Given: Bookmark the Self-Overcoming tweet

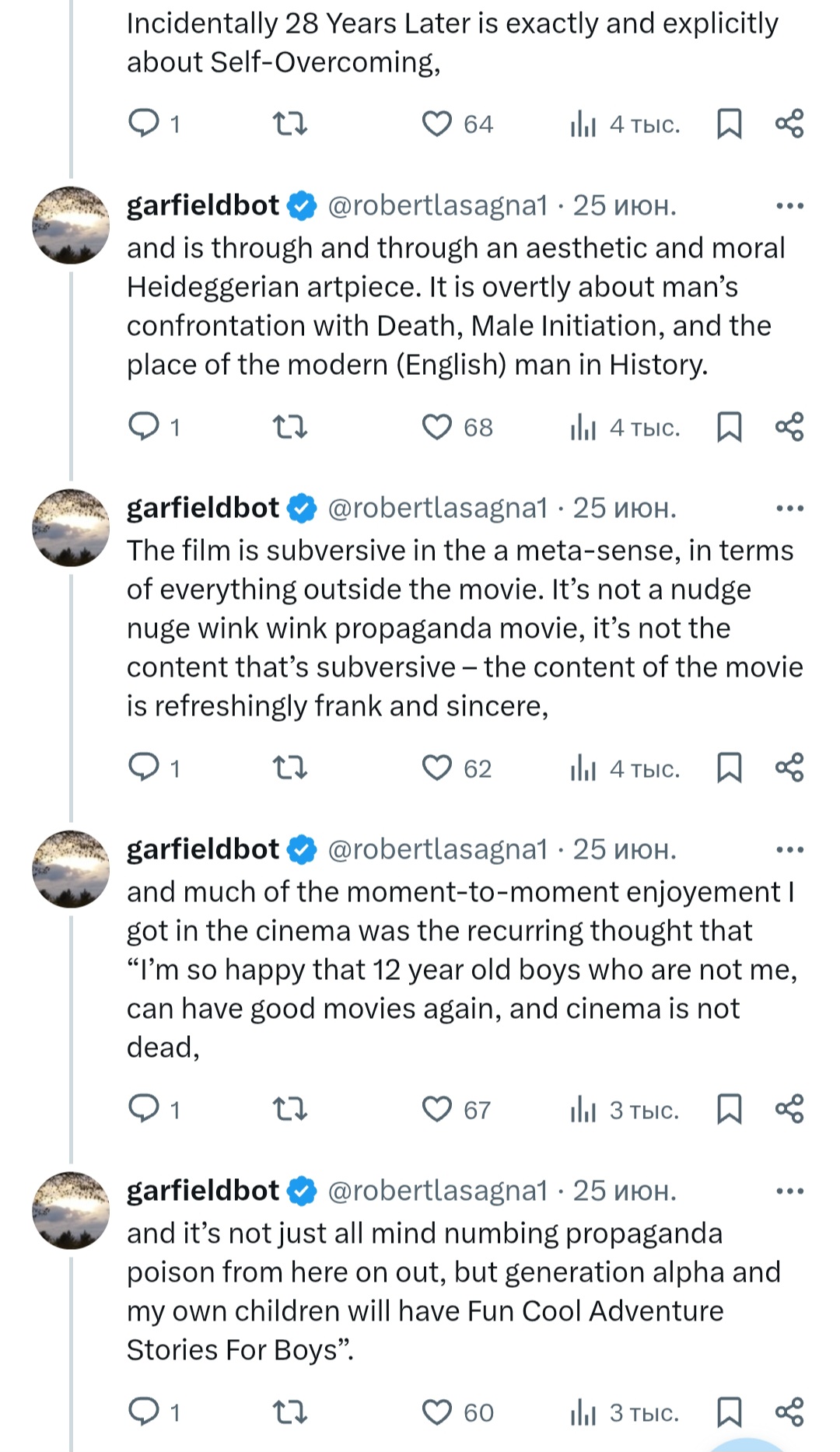Looking at the screenshot, I should pyautogui.click(x=729, y=124).
